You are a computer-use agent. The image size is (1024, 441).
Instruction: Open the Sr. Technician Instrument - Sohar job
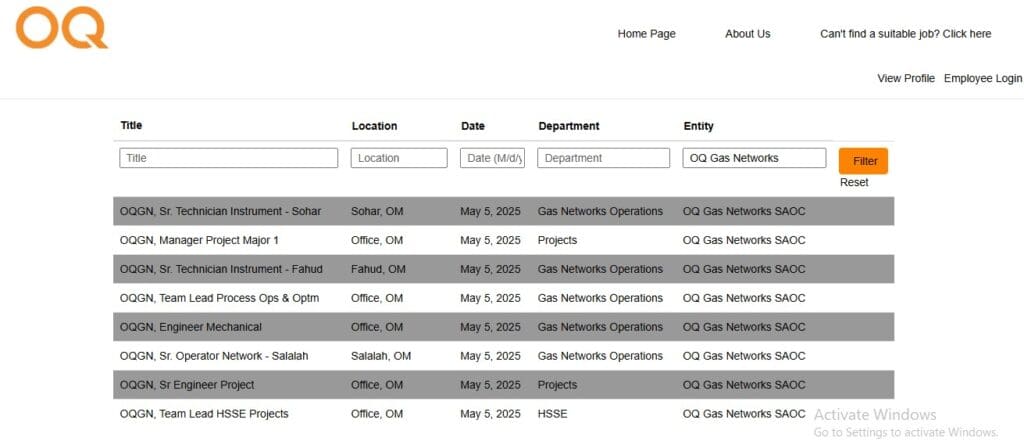click(x=221, y=212)
